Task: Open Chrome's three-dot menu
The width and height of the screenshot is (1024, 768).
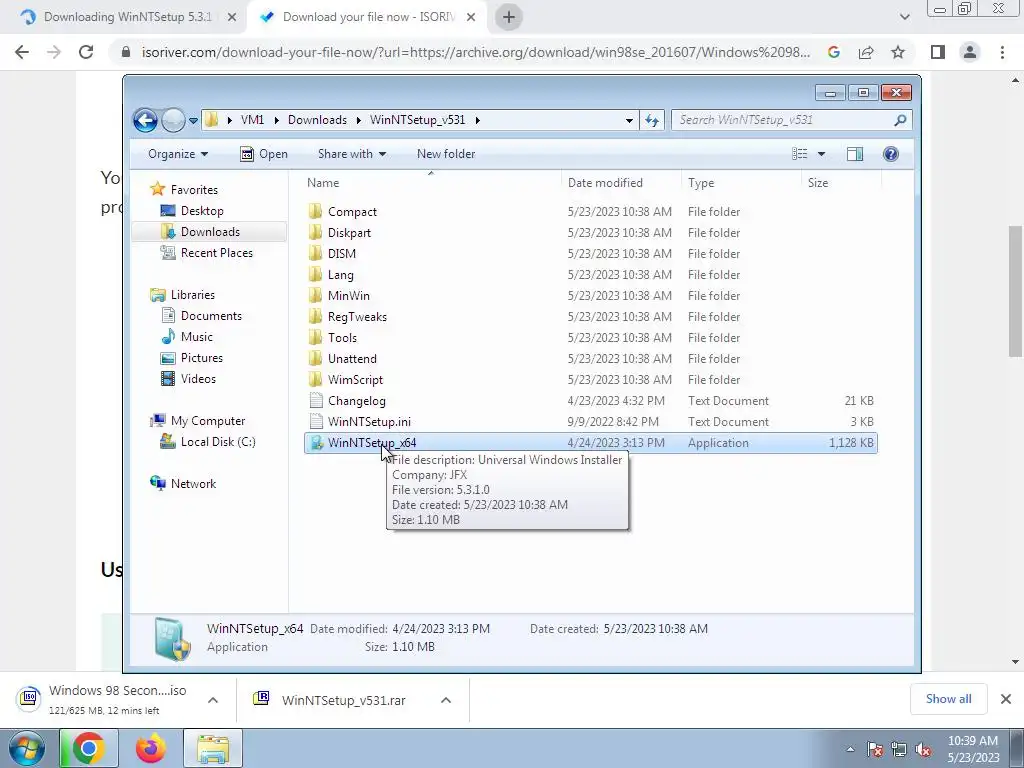Action: point(1002,52)
